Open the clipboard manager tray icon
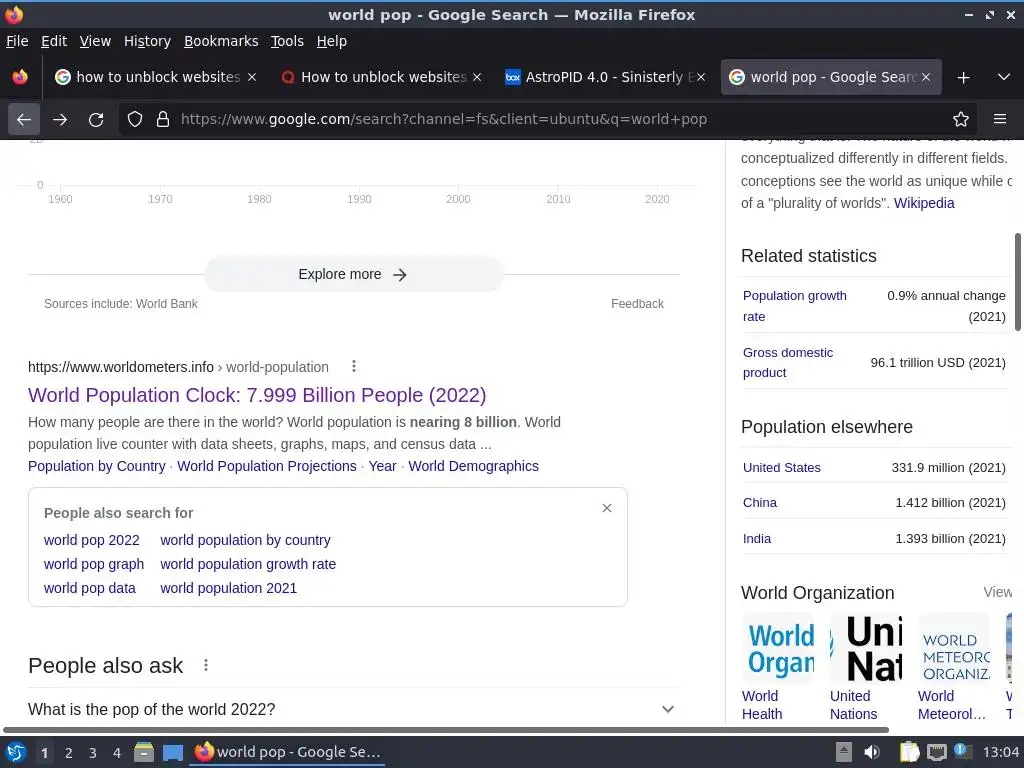Viewport: 1024px width, 768px height. [909, 752]
